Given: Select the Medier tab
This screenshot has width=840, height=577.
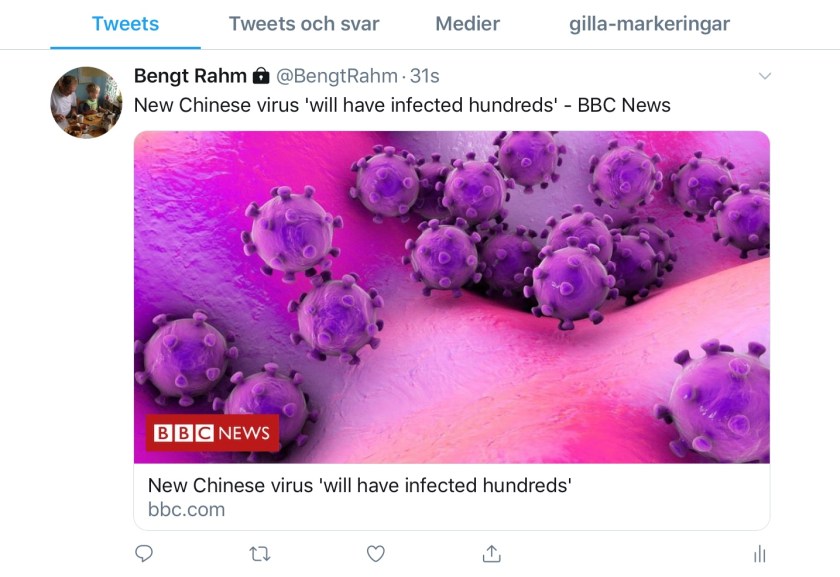Looking at the screenshot, I should 467,24.
